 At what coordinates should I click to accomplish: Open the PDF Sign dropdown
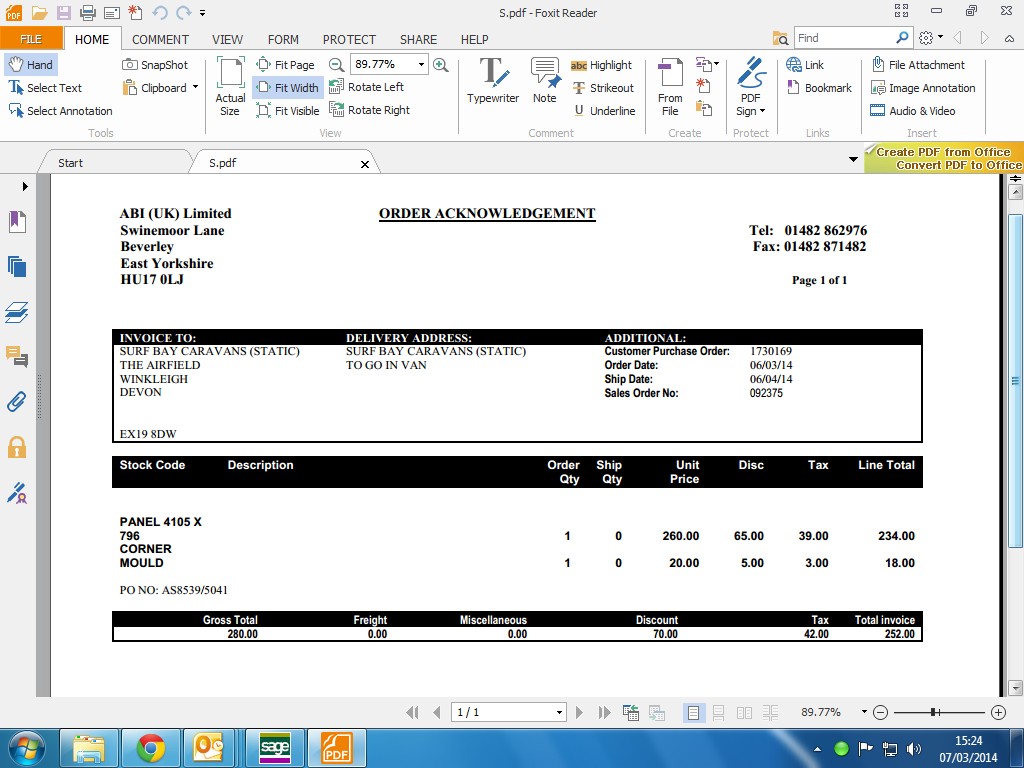click(x=750, y=87)
